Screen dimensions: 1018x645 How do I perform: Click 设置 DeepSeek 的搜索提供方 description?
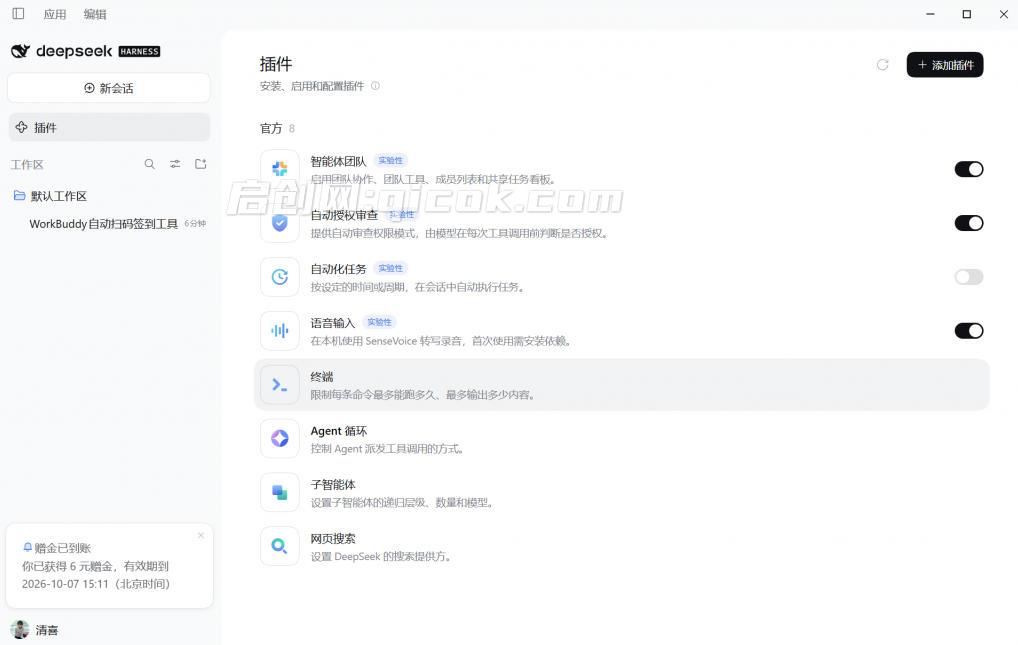(381, 556)
